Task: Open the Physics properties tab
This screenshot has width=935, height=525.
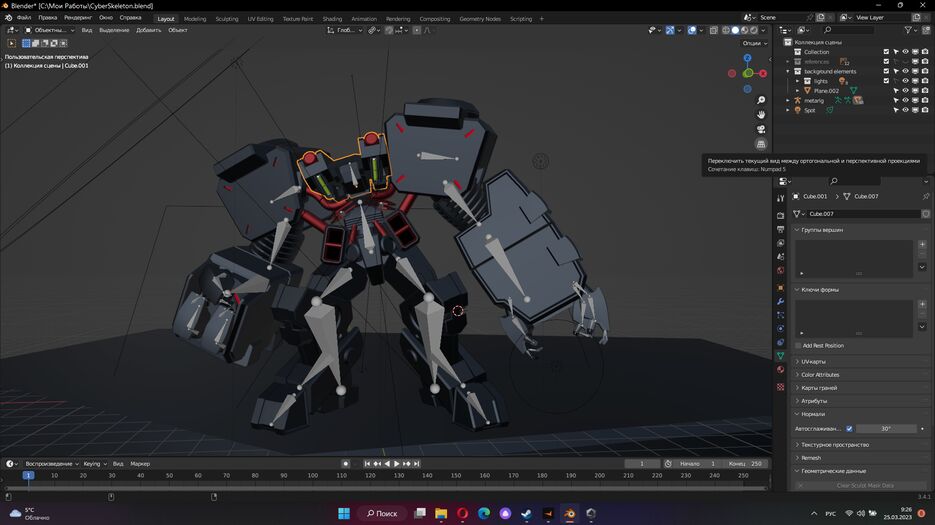Action: tap(781, 329)
